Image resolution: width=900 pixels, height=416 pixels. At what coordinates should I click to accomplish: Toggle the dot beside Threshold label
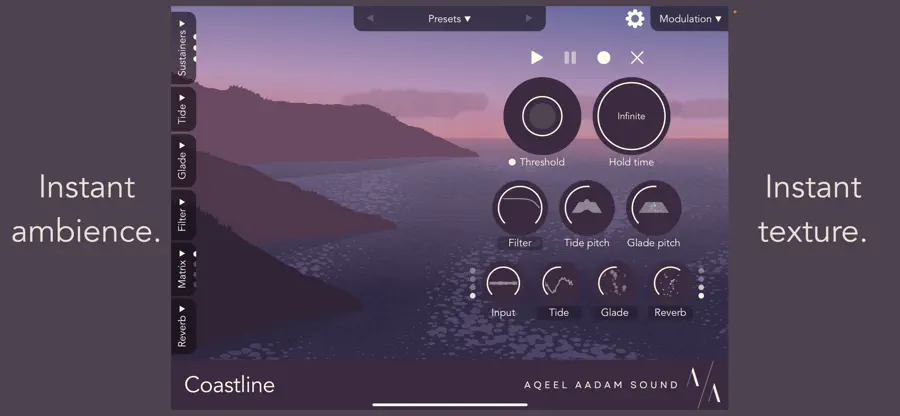512,162
